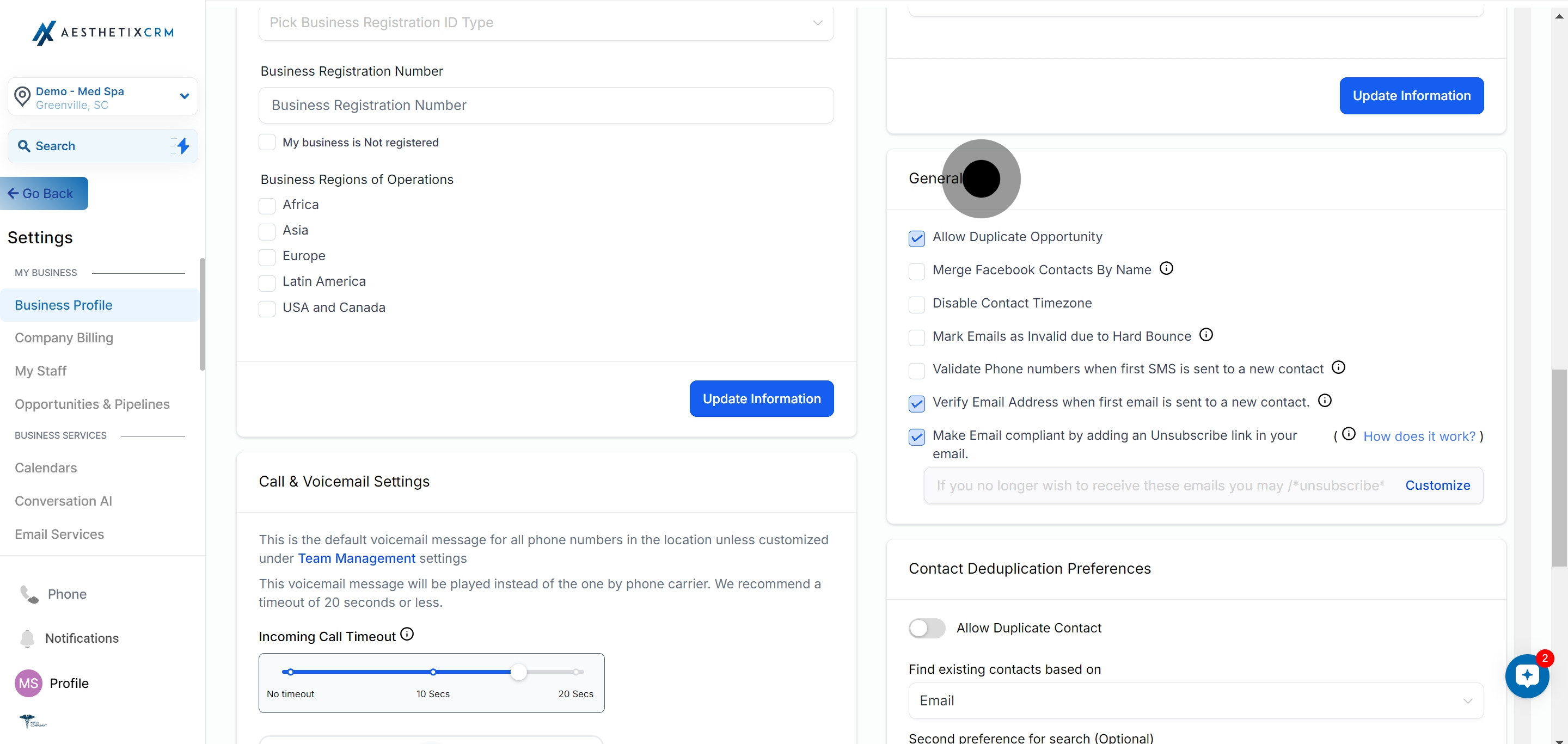The image size is (1568, 744).
Task: Click info icon beside Validate Phone numbers
Action: pos(1338,367)
